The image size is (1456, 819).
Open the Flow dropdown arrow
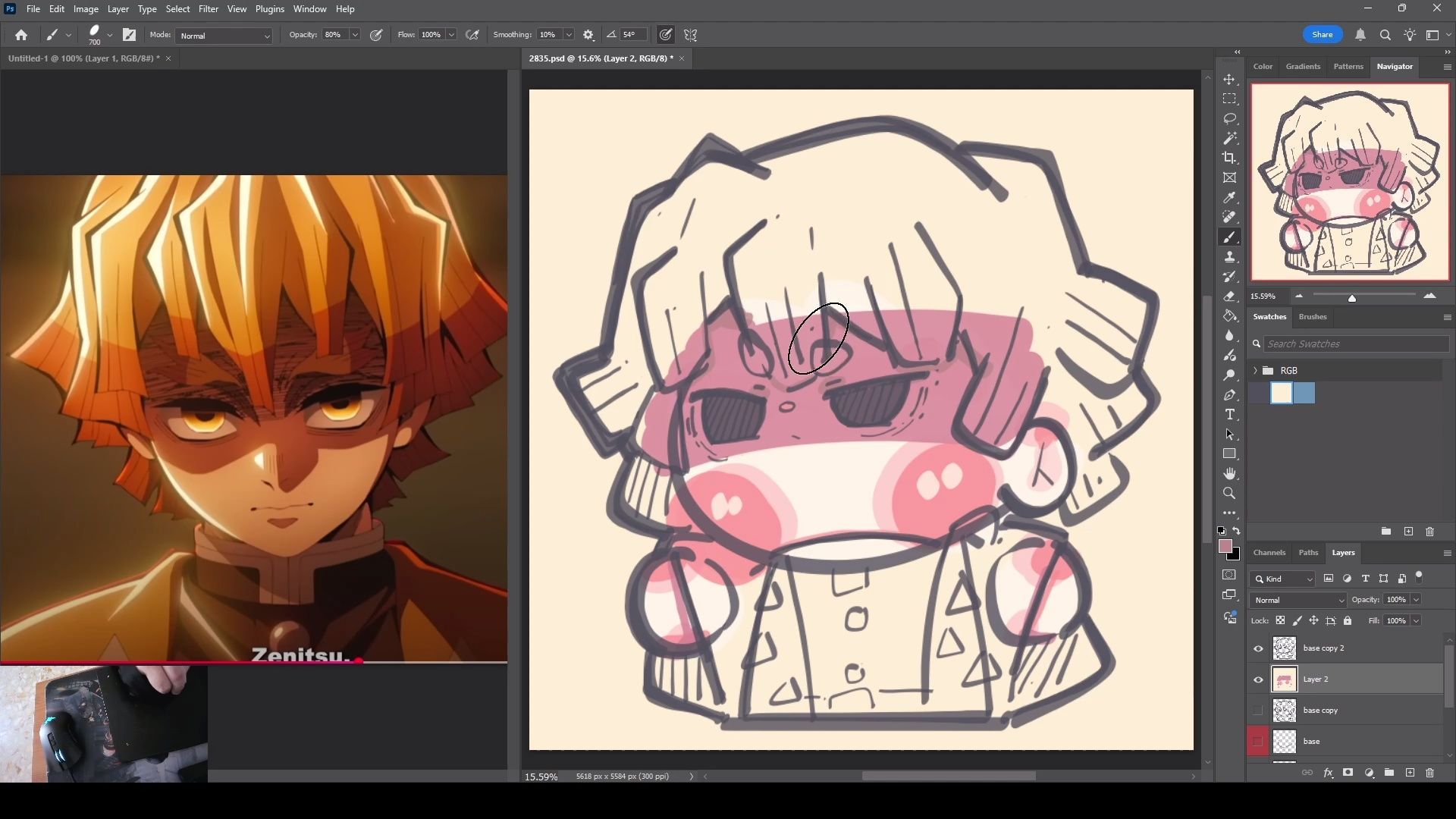tap(451, 35)
